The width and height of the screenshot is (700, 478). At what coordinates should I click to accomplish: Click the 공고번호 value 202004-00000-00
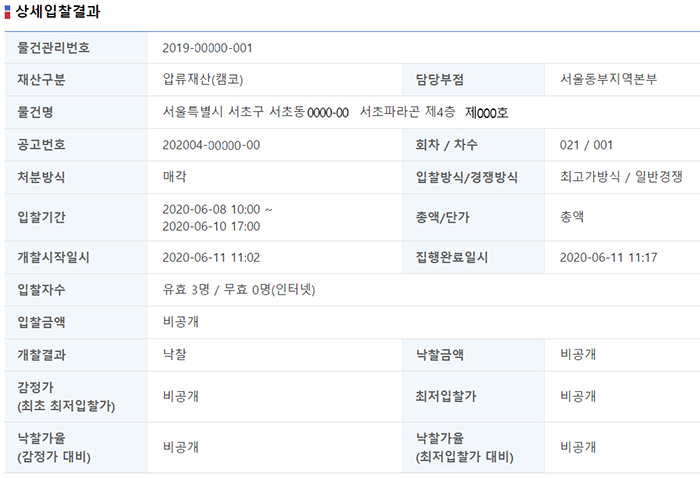211,145
